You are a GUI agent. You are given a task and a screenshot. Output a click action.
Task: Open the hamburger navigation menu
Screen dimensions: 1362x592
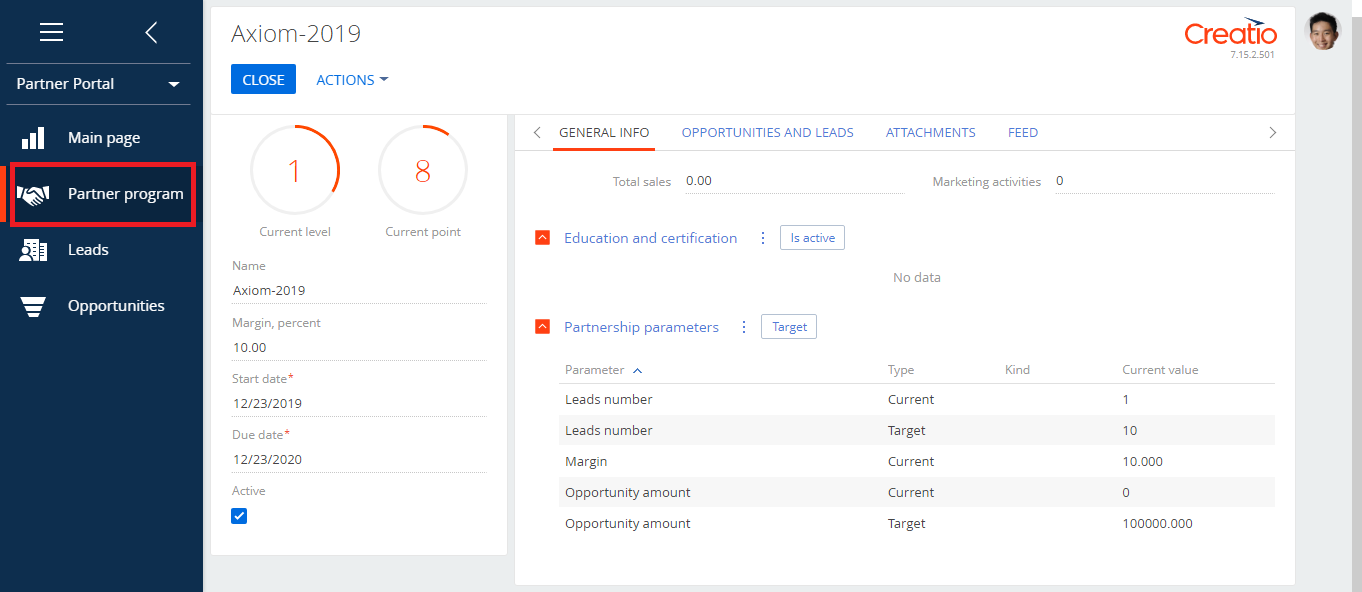51,31
